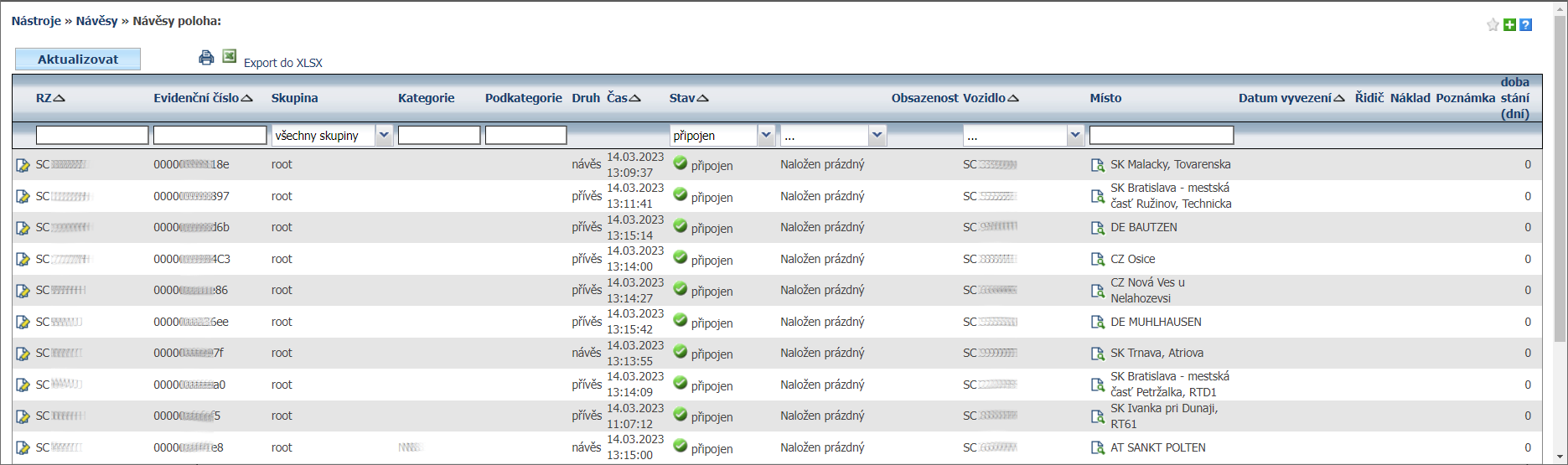Open the blue help question icon
This screenshot has height=465, width=1568.
1526,25
